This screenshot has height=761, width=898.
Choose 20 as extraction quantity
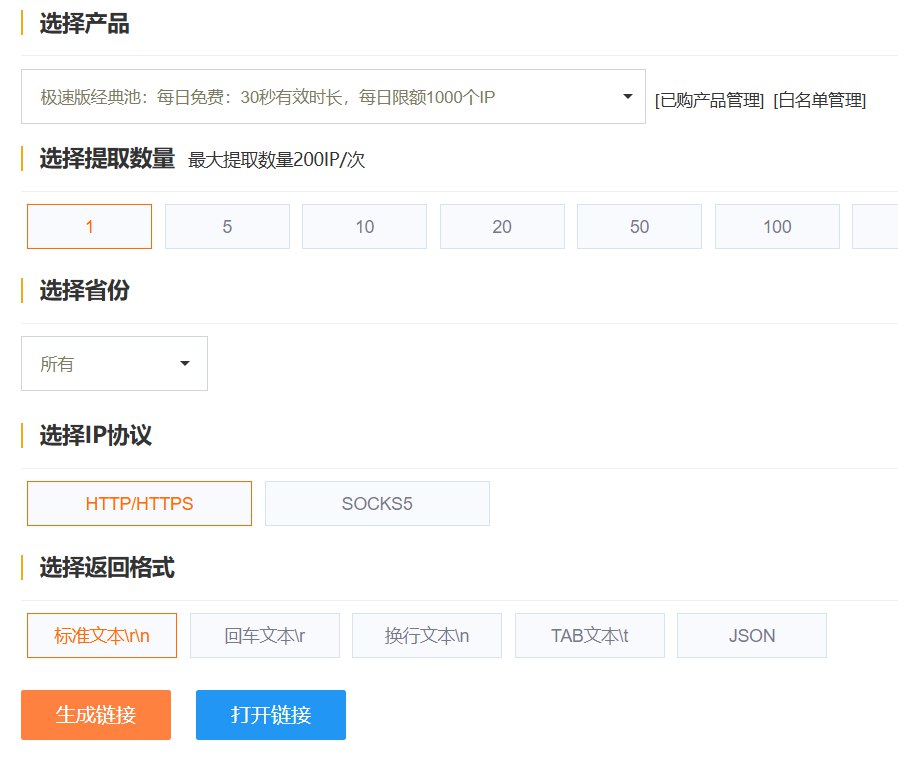pos(502,227)
